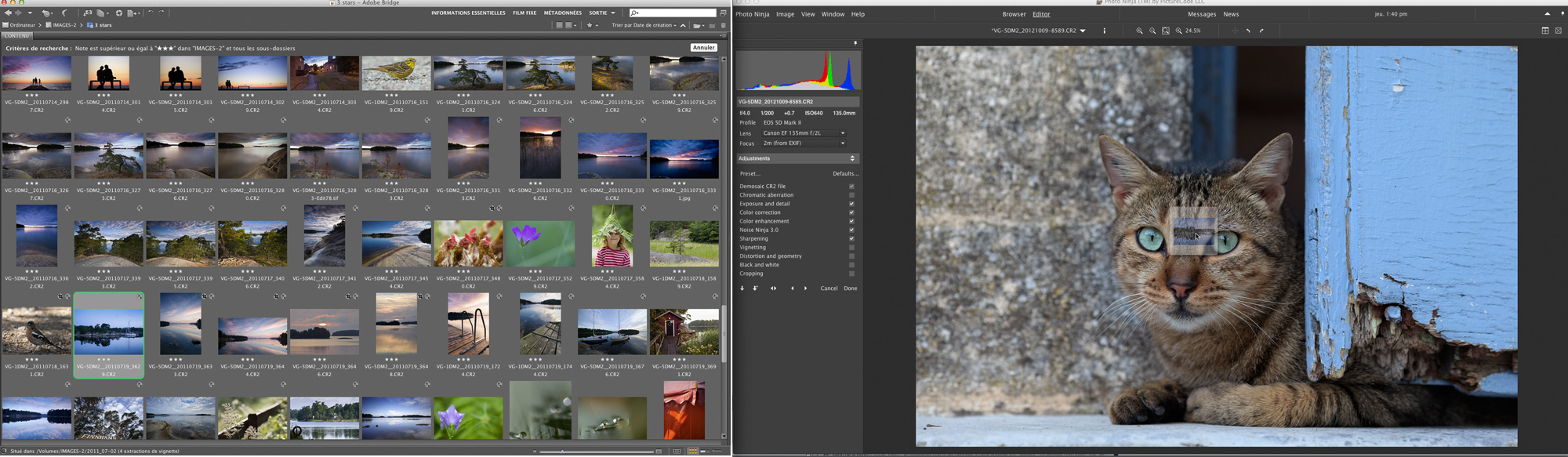This screenshot has width=1568, height=457.
Task: Open Photo Ninja Image menu
Action: click(785, 14)
